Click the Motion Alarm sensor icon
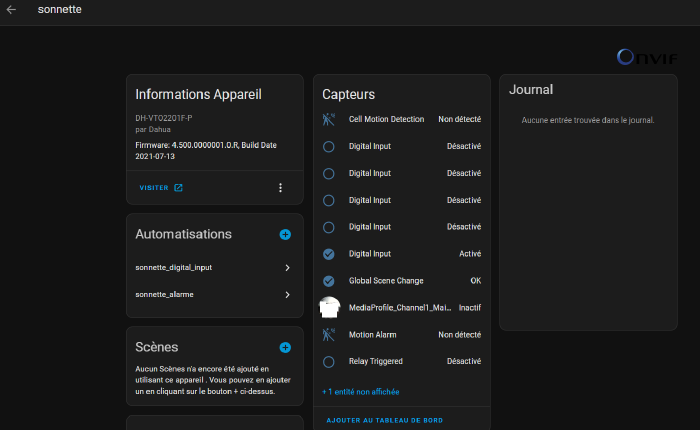Image resolution: width=700 pixels, height=430 pixels. click(x=328, y=335)
